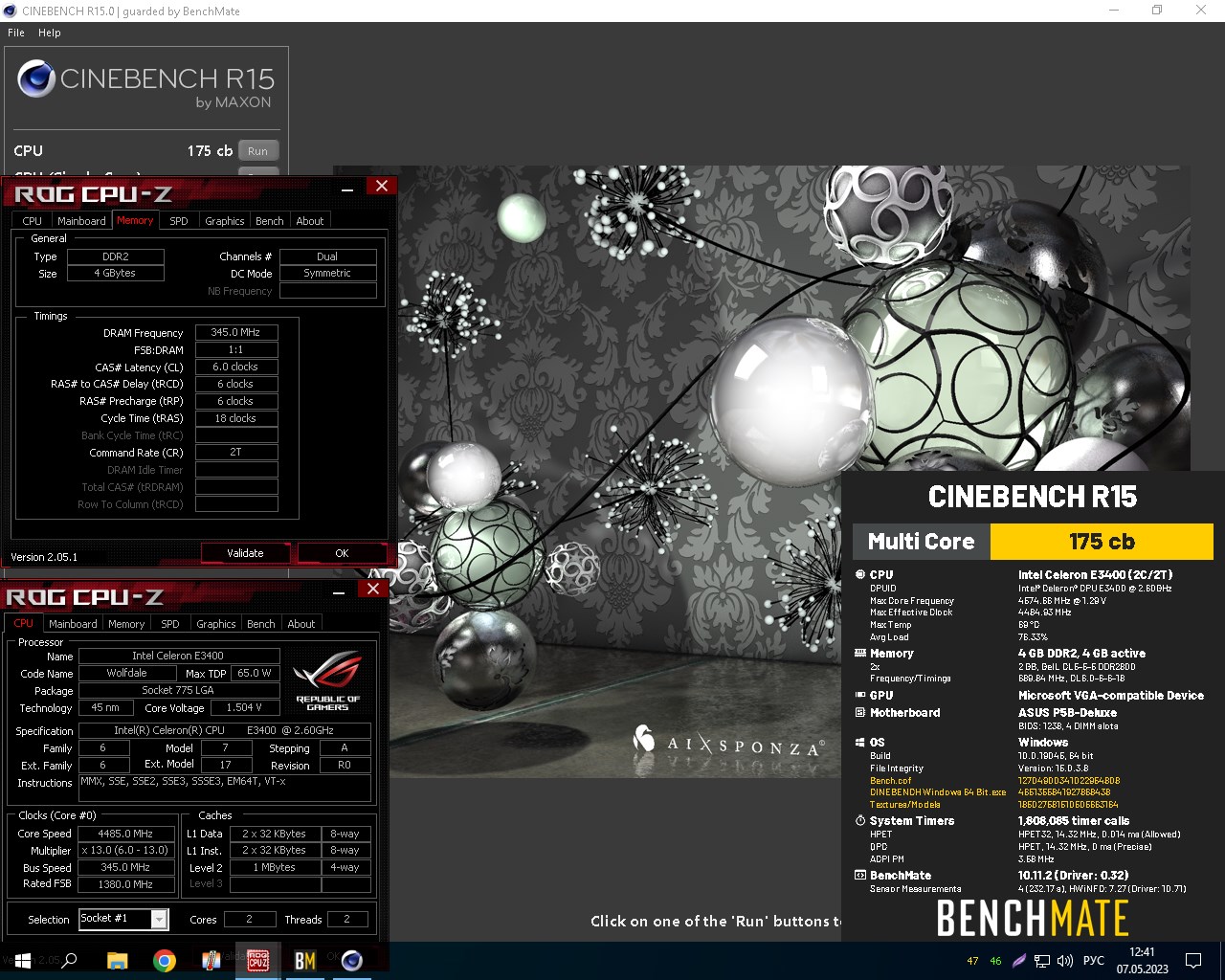
Task: Click the taskbar icon between Chrome and CPU-Z
Action: pos(211,961)
